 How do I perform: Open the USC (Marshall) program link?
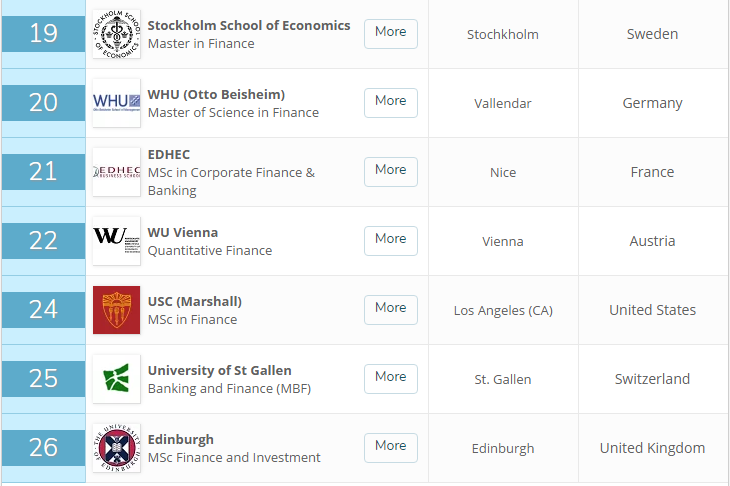pos(195,301)
